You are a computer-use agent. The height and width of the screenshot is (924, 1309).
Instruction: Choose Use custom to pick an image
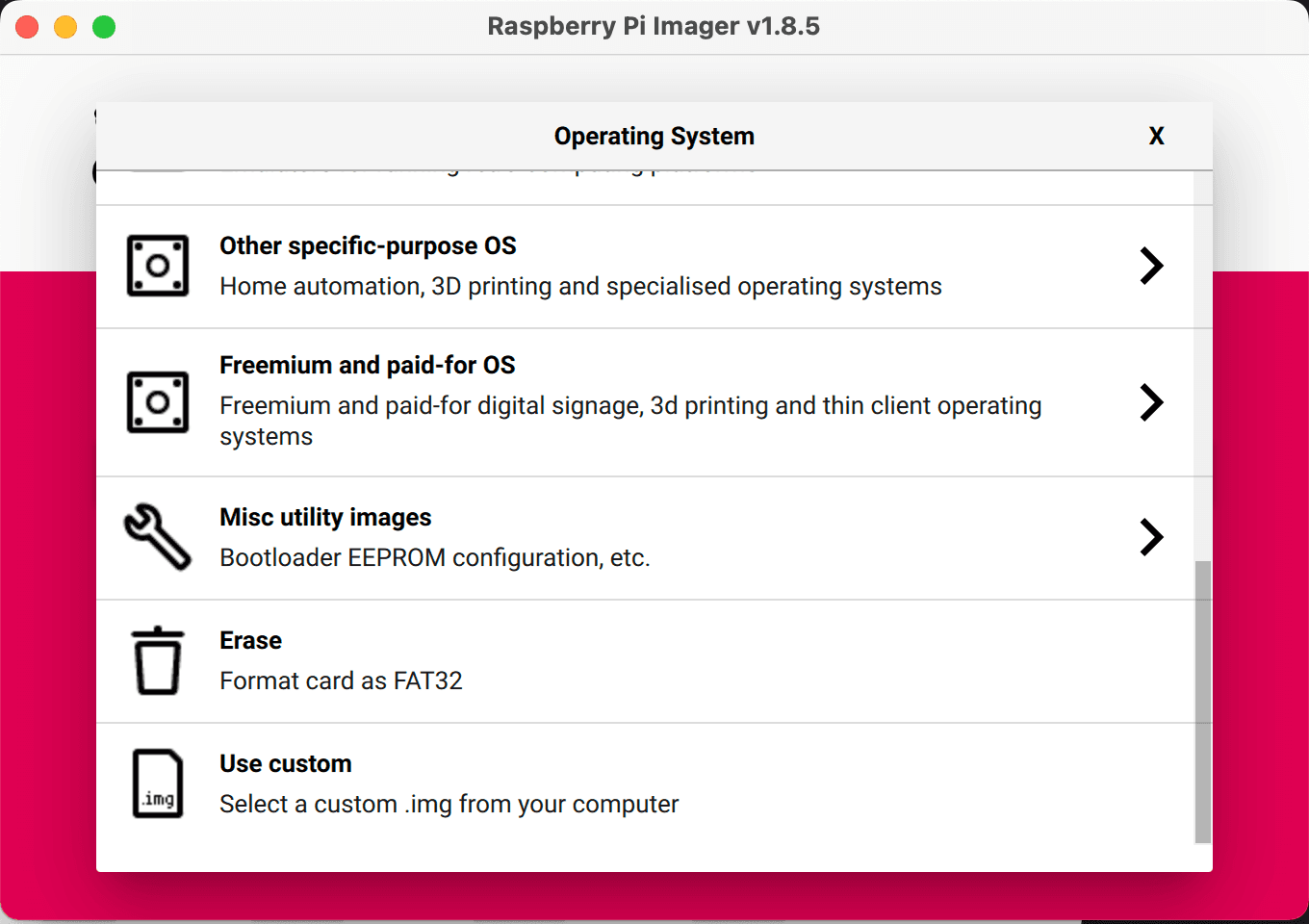pos(577,783)
